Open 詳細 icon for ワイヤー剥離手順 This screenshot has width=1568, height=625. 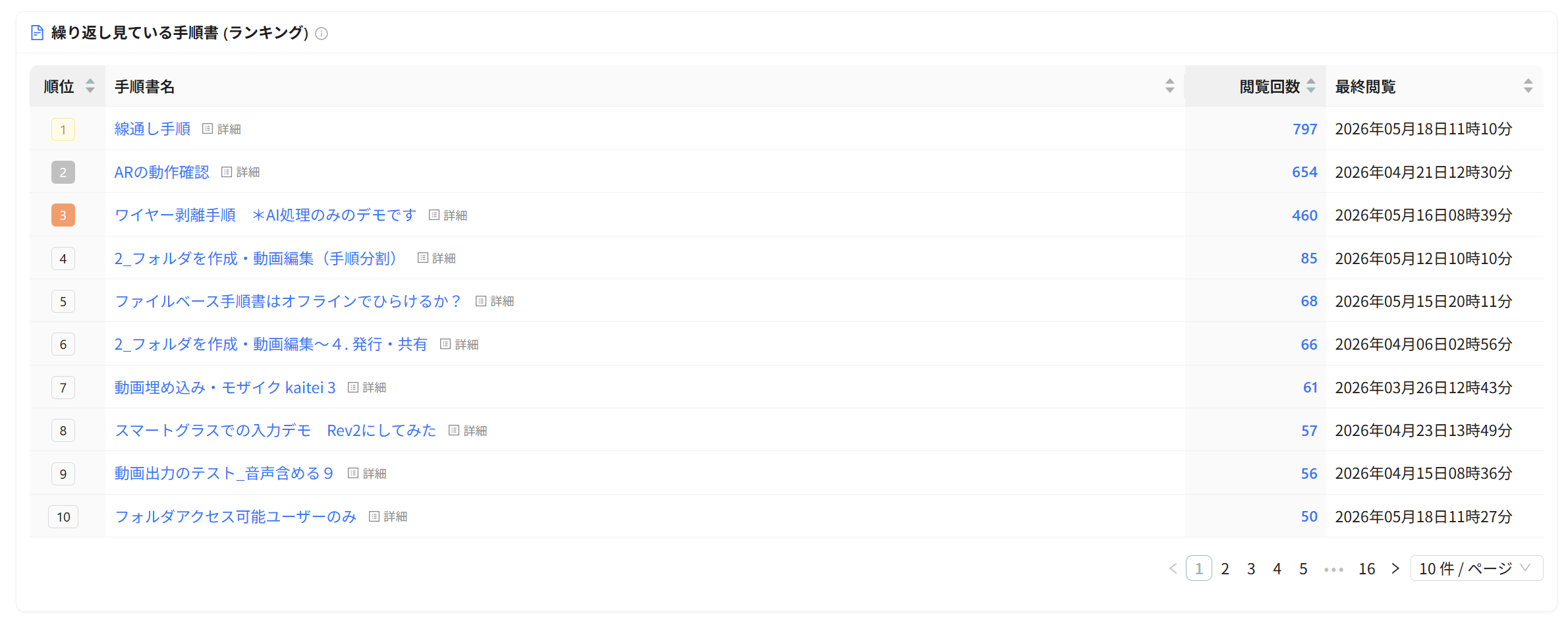pos(448,215)
